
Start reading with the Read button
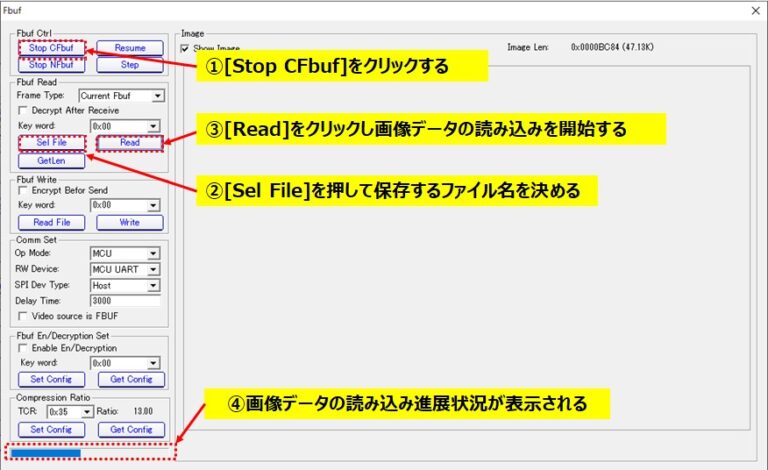(x=130, y=143)
